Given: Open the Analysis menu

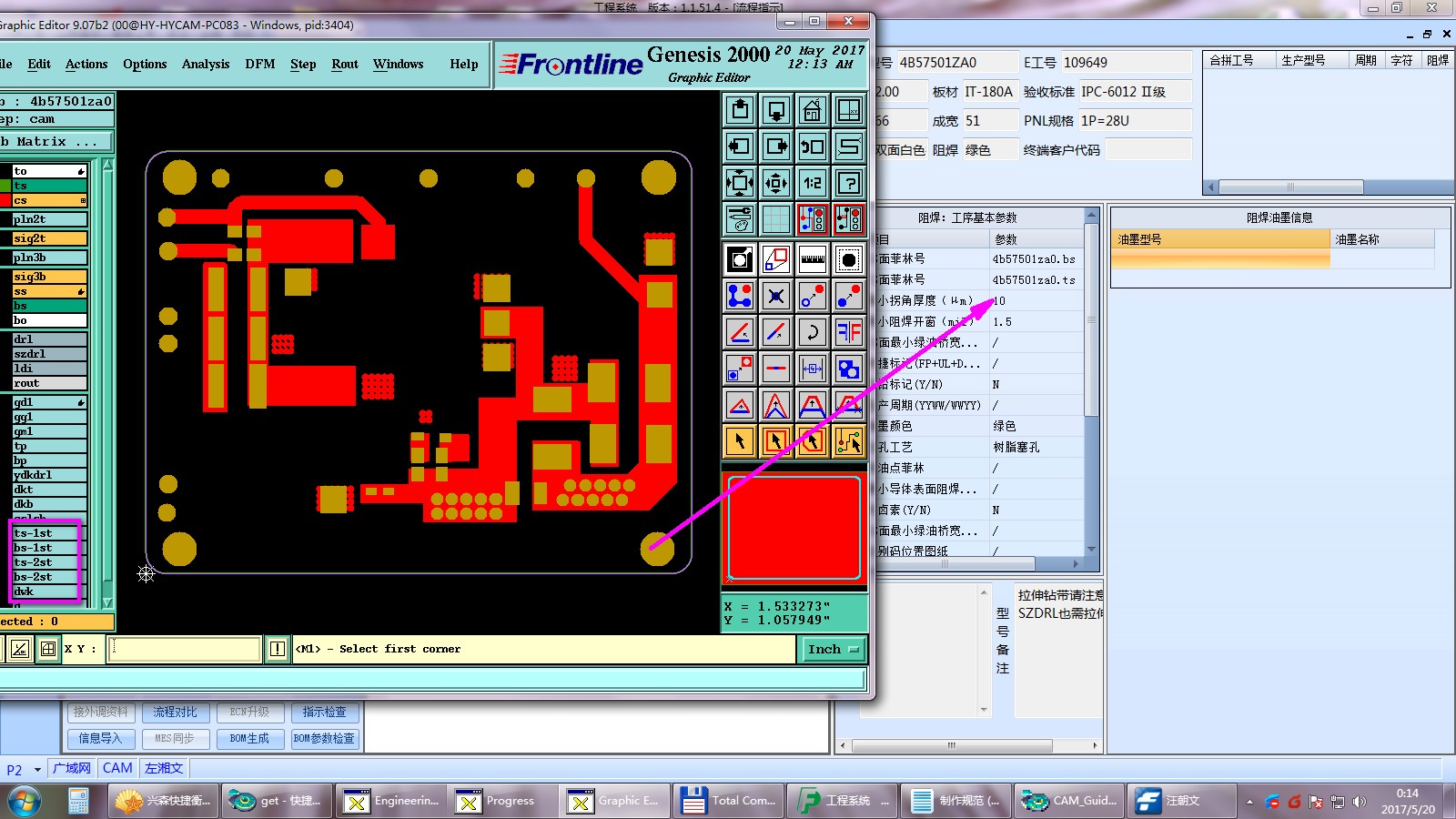Looking at the screenshot, I should (x=206, y=64).
